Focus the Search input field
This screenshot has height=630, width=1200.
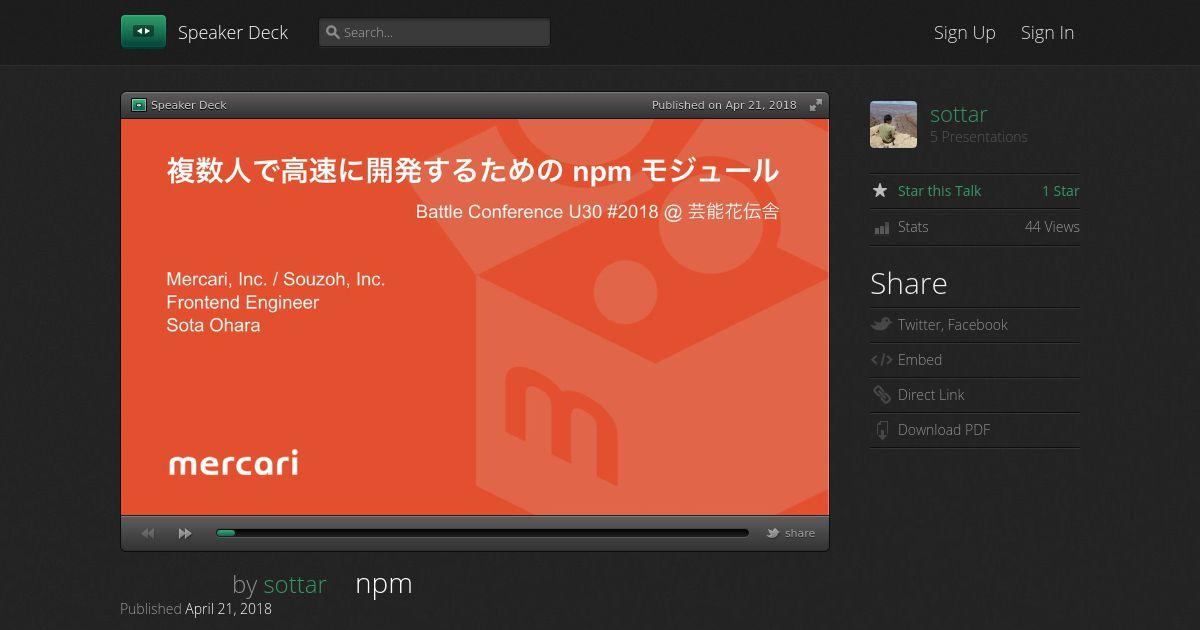pyautogui.click(x=434, y=32)
